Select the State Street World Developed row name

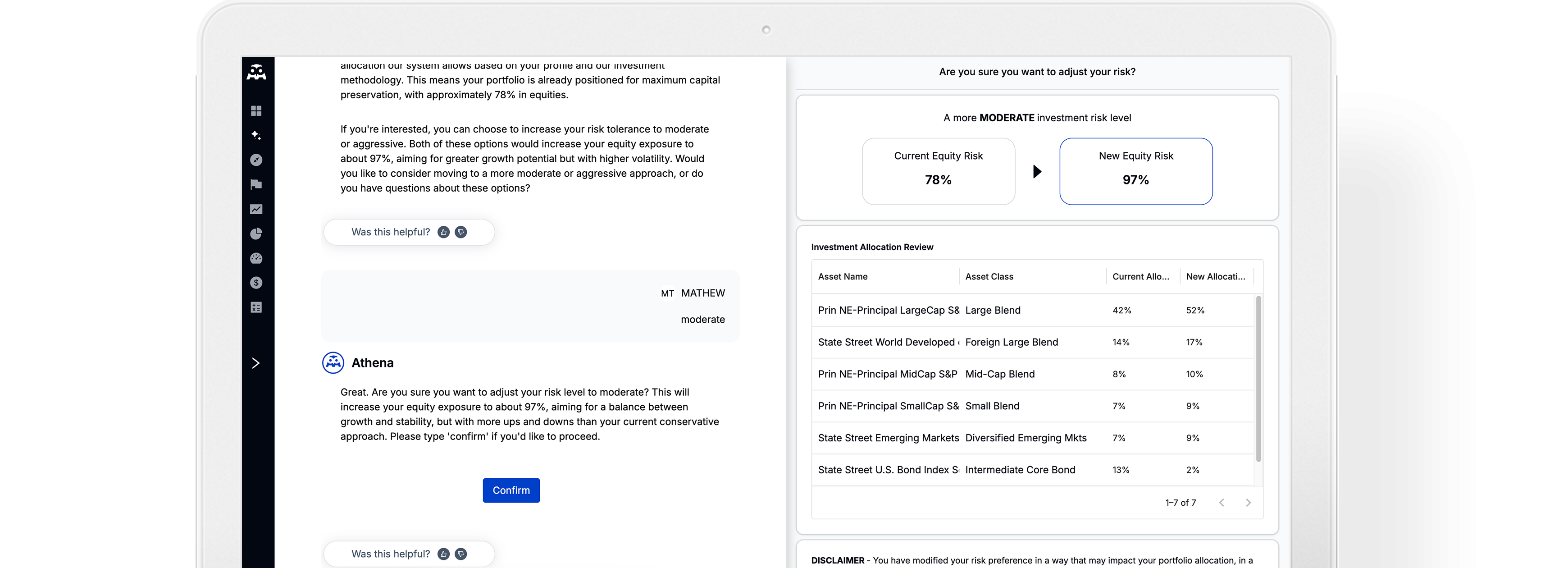coord(888,343)
